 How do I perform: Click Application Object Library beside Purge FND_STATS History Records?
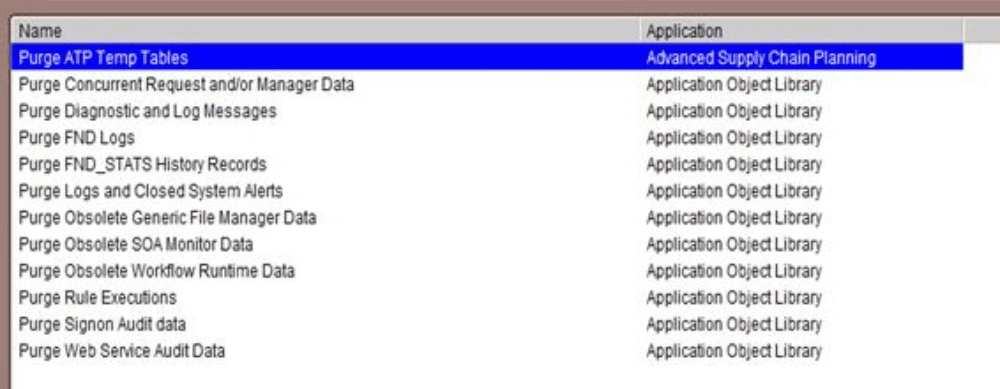click(734, 165)
